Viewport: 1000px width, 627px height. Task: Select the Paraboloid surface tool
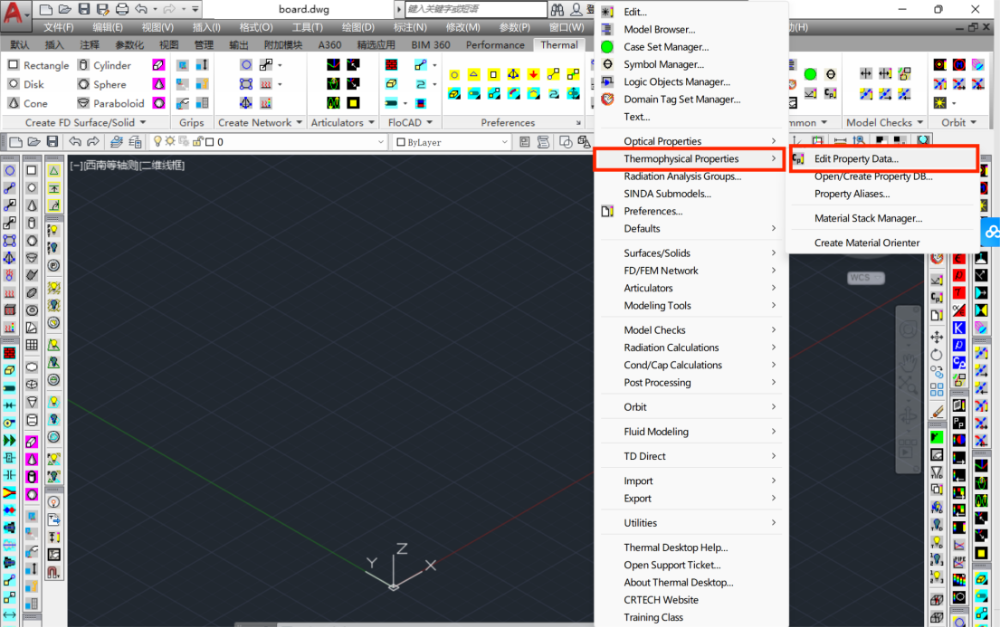pos(111,103)
